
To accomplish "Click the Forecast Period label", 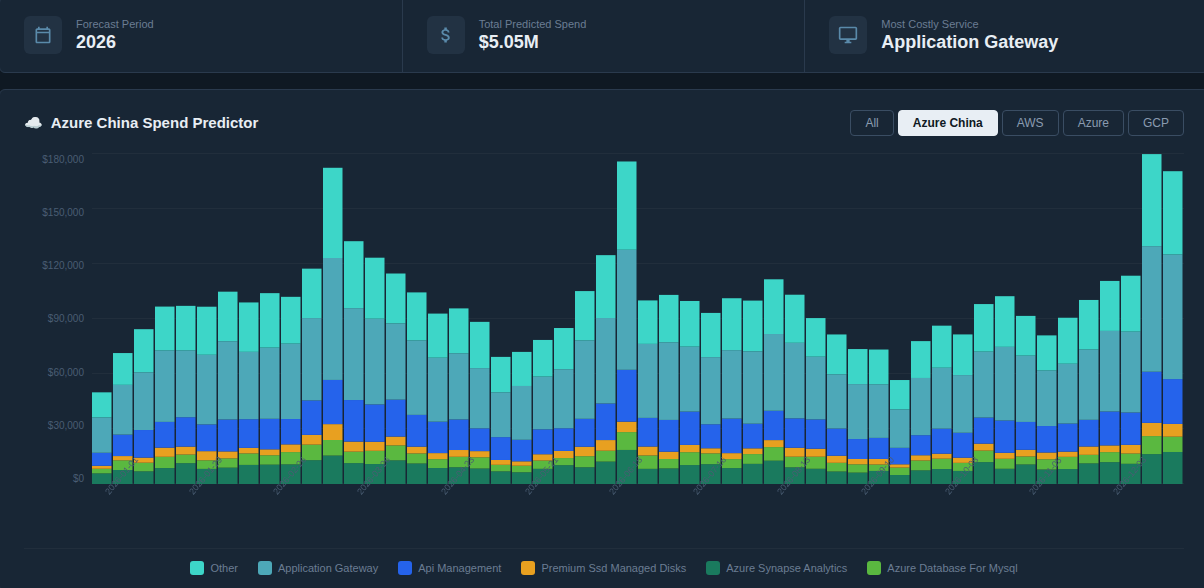I will click(115, 24).
